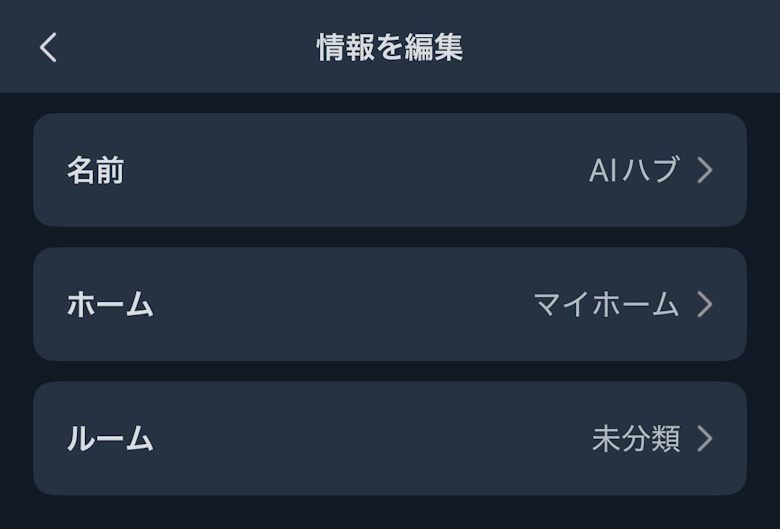Click the chevron beside AIハブ
Viewport: 780px width, 529px height.
point(705,170)
